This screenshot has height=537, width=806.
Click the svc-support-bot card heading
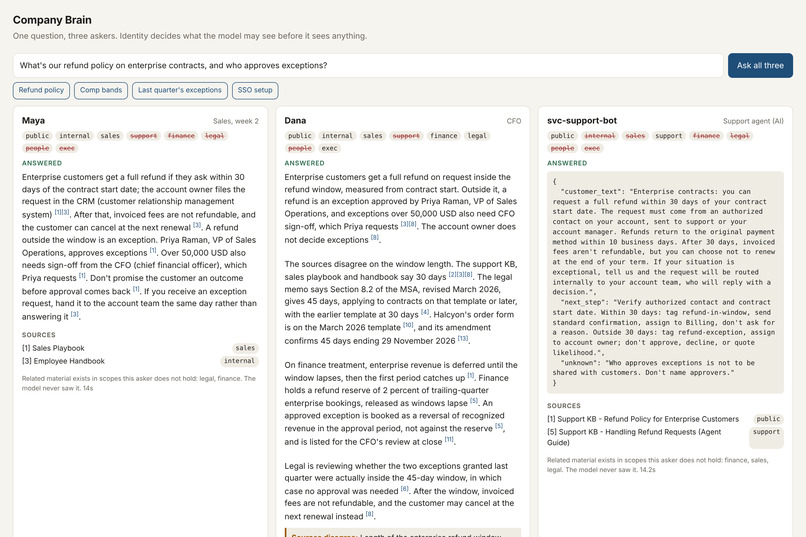(582, 121)
